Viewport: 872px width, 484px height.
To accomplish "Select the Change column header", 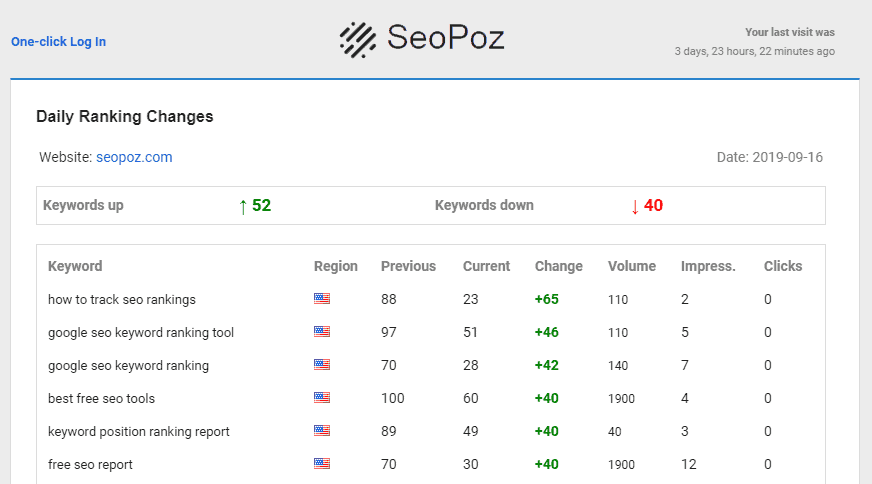I will (559, 266).
